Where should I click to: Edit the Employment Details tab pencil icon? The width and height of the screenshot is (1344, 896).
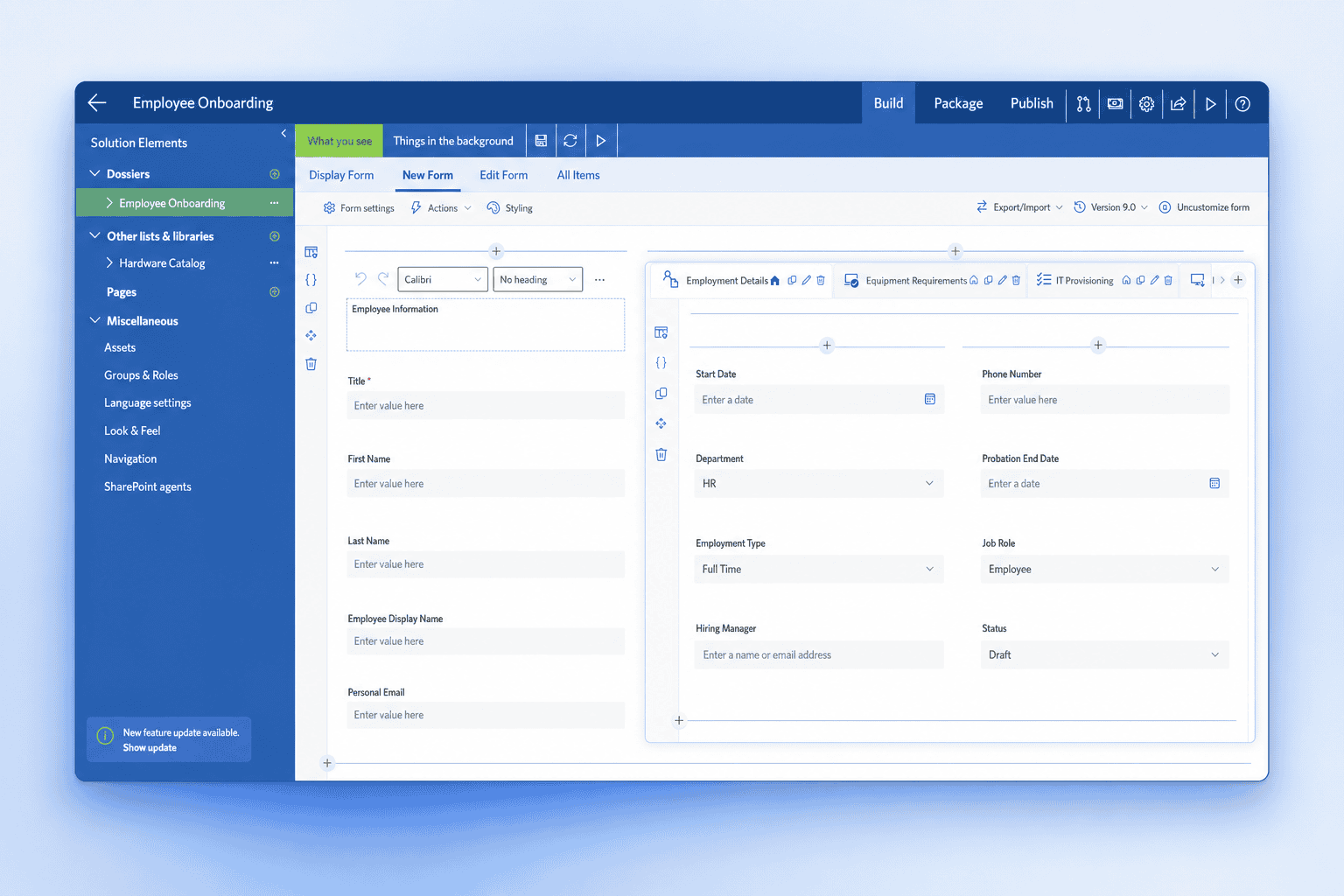point(806,280)
